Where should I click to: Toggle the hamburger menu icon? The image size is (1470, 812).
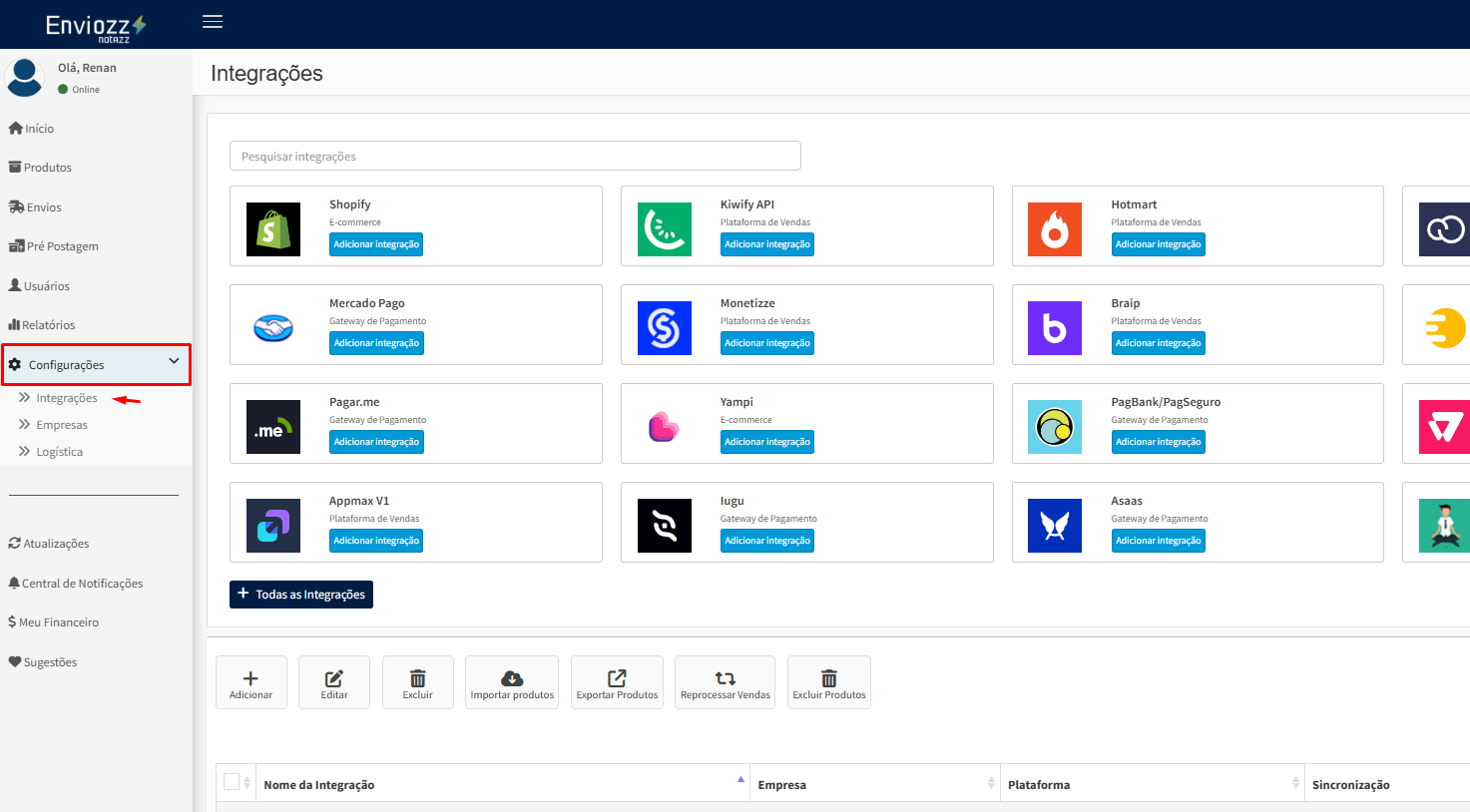tap(213, 22)
